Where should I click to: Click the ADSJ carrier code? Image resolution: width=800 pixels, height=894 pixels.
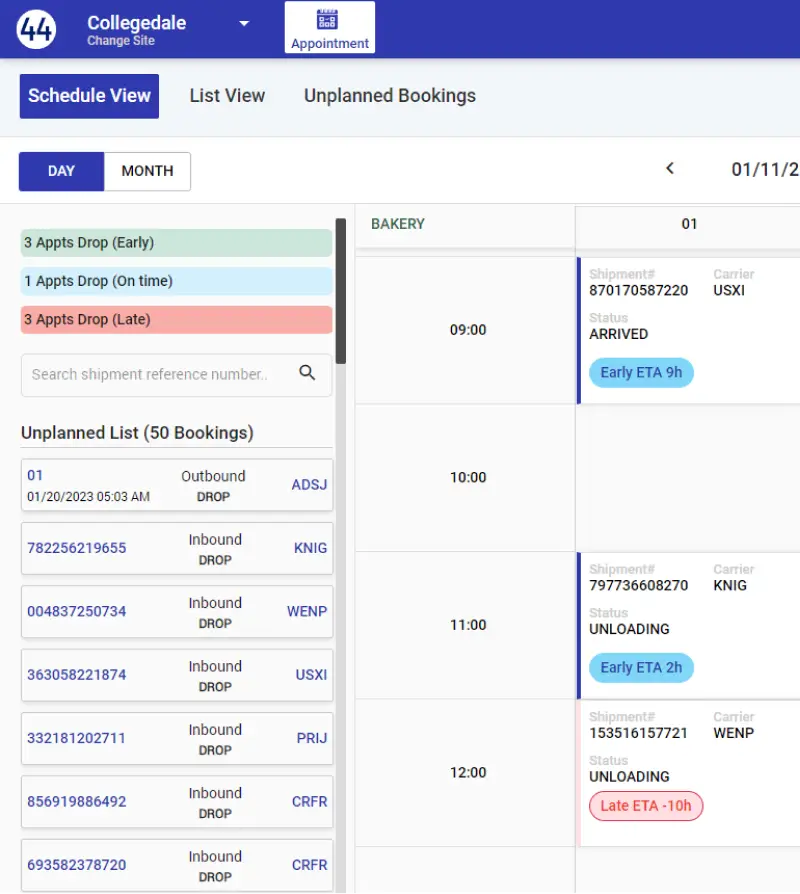click(309, 485)
